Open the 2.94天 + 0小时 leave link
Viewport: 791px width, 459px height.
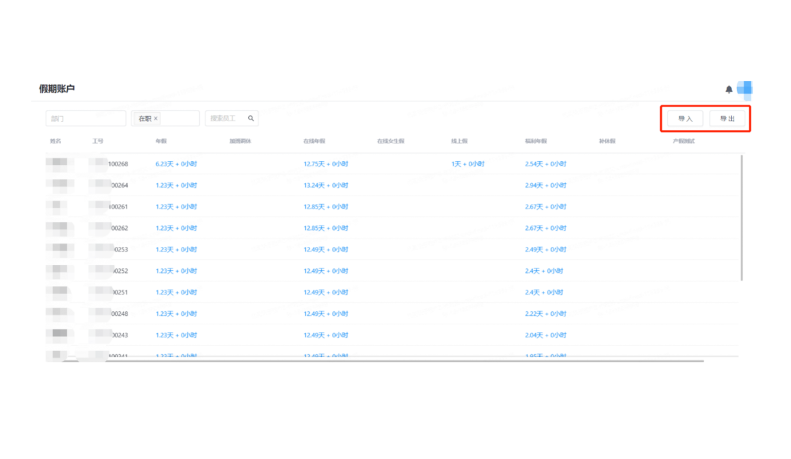(545, 185)
